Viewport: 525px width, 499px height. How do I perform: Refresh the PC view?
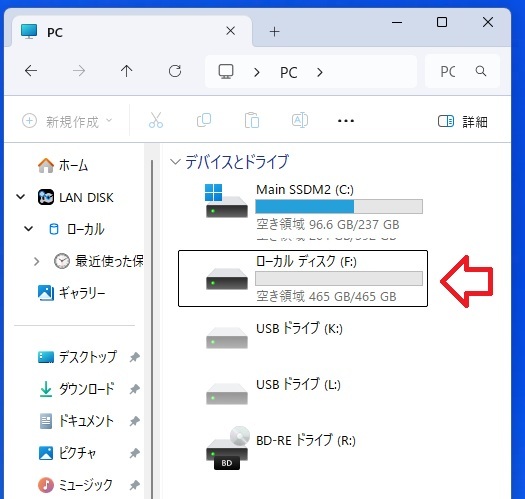pyautogui.click(x=175, y=71)
